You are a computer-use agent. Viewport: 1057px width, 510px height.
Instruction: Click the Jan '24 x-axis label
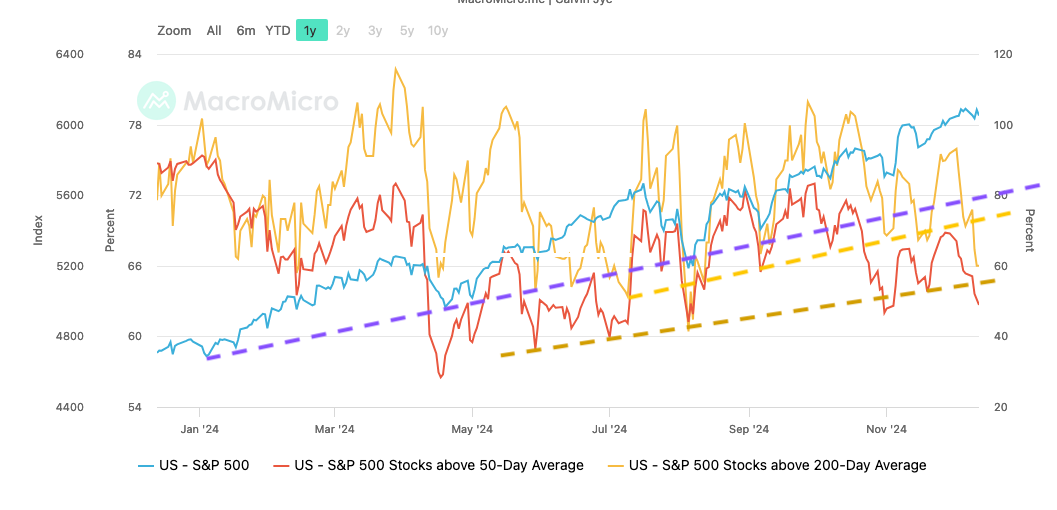pos(199,429)
